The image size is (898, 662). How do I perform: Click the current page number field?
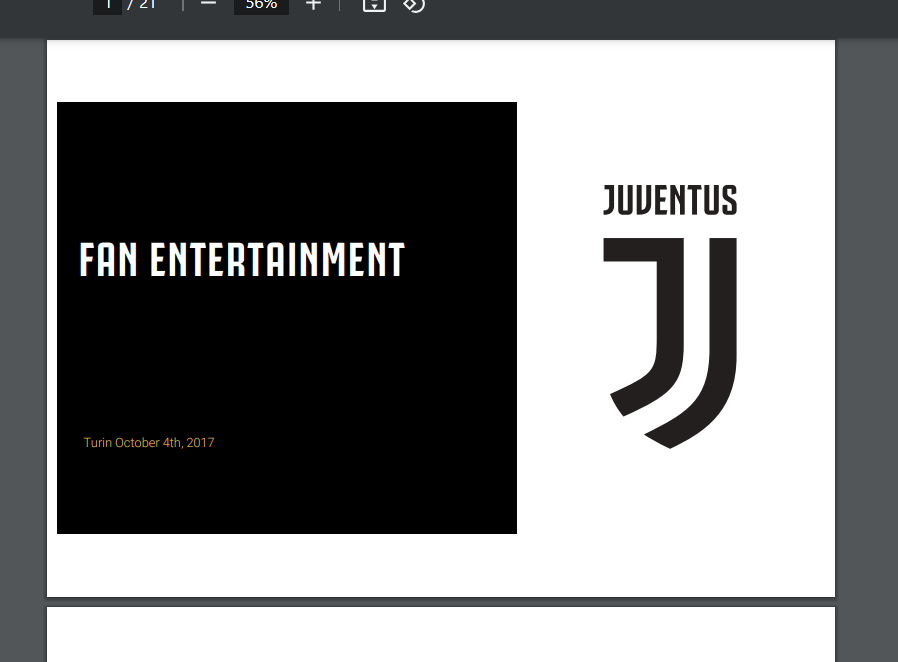(x=108, y=6)
